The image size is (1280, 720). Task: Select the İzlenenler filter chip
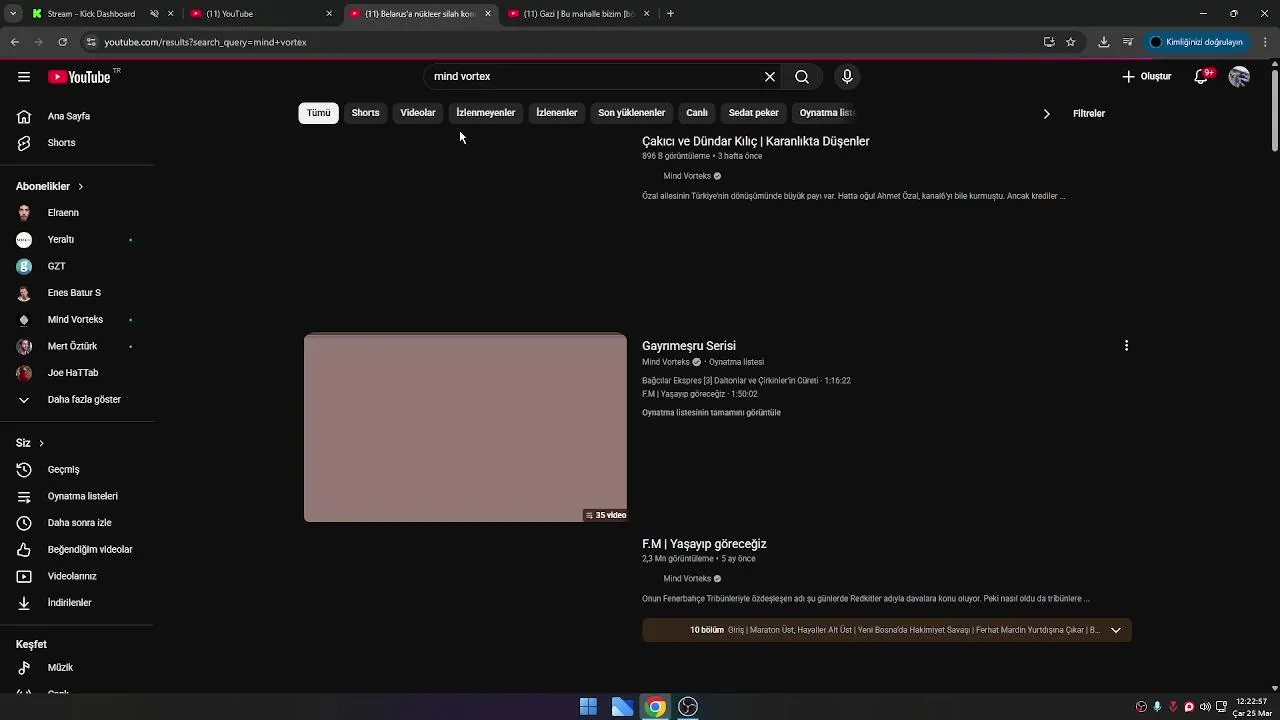pos(557,113)
